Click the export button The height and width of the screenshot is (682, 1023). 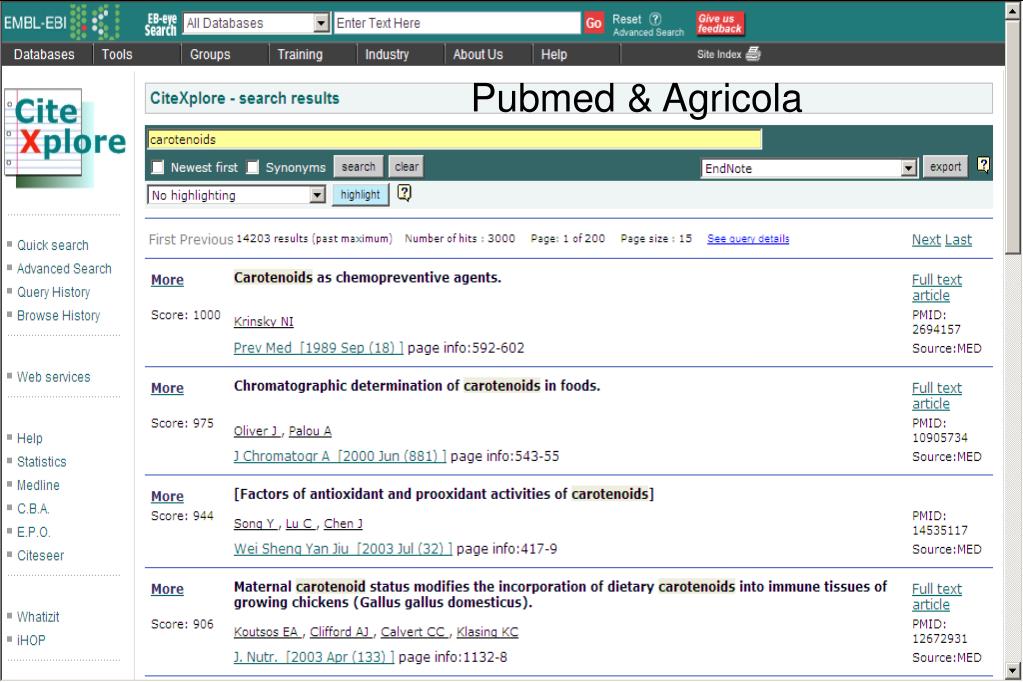click(x=945, y=167)
